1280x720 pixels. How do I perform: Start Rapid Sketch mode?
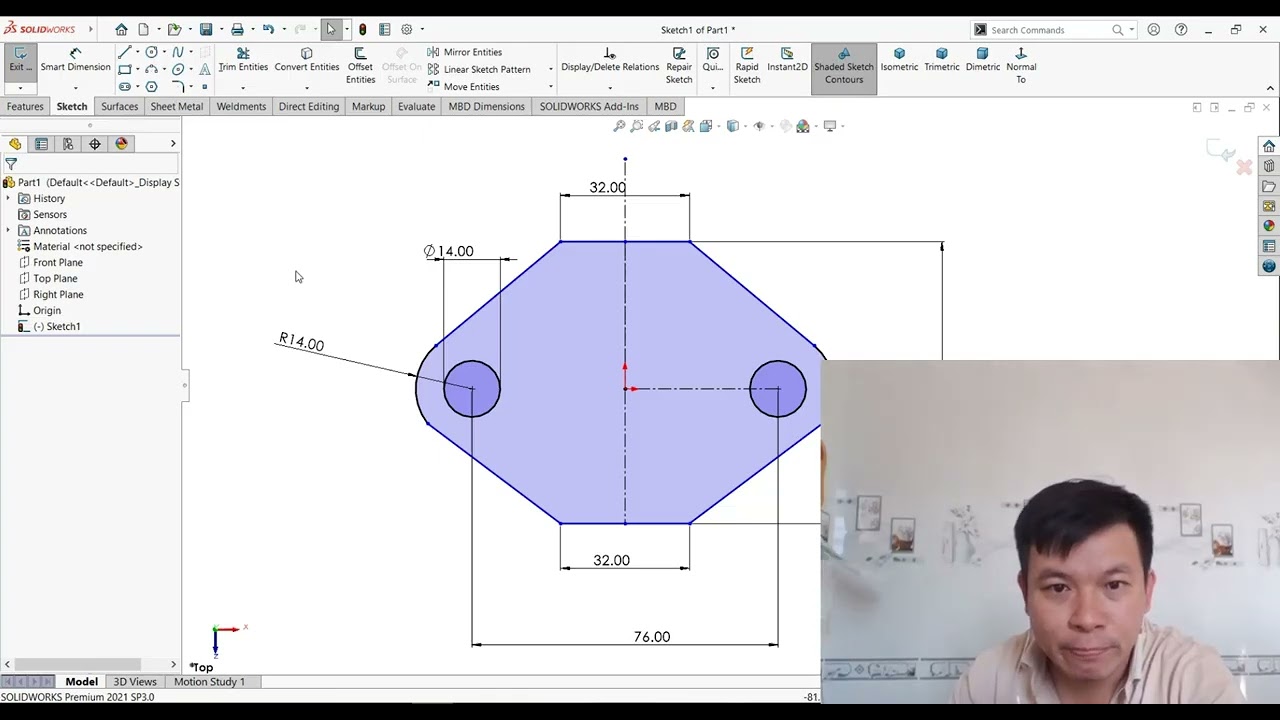(x=747, y=66)
